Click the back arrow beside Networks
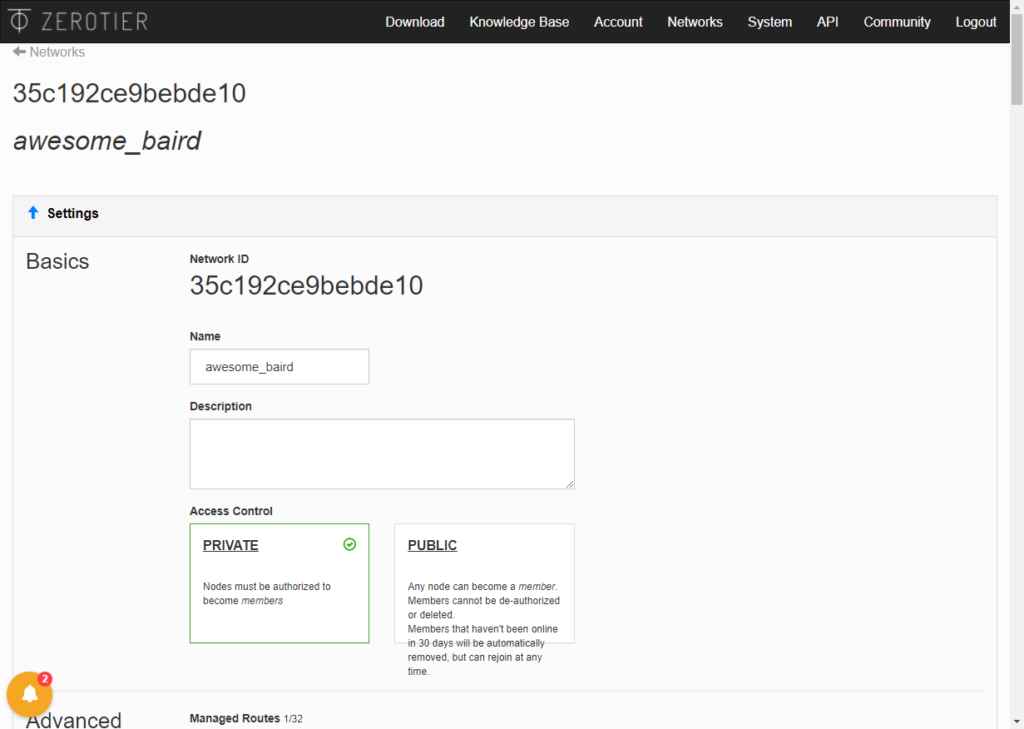This screenshot has width=1024, height=729. [x=19, y=52]
